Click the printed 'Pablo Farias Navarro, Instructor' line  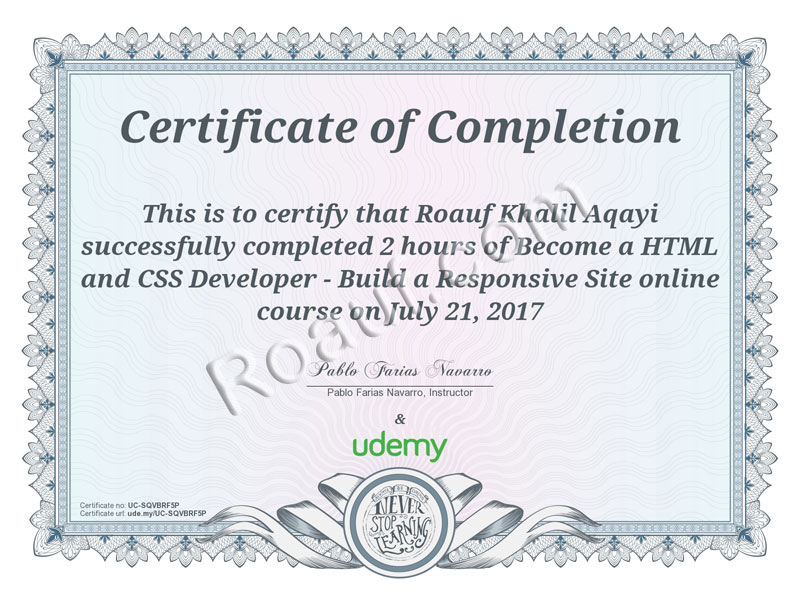(400, 392)
